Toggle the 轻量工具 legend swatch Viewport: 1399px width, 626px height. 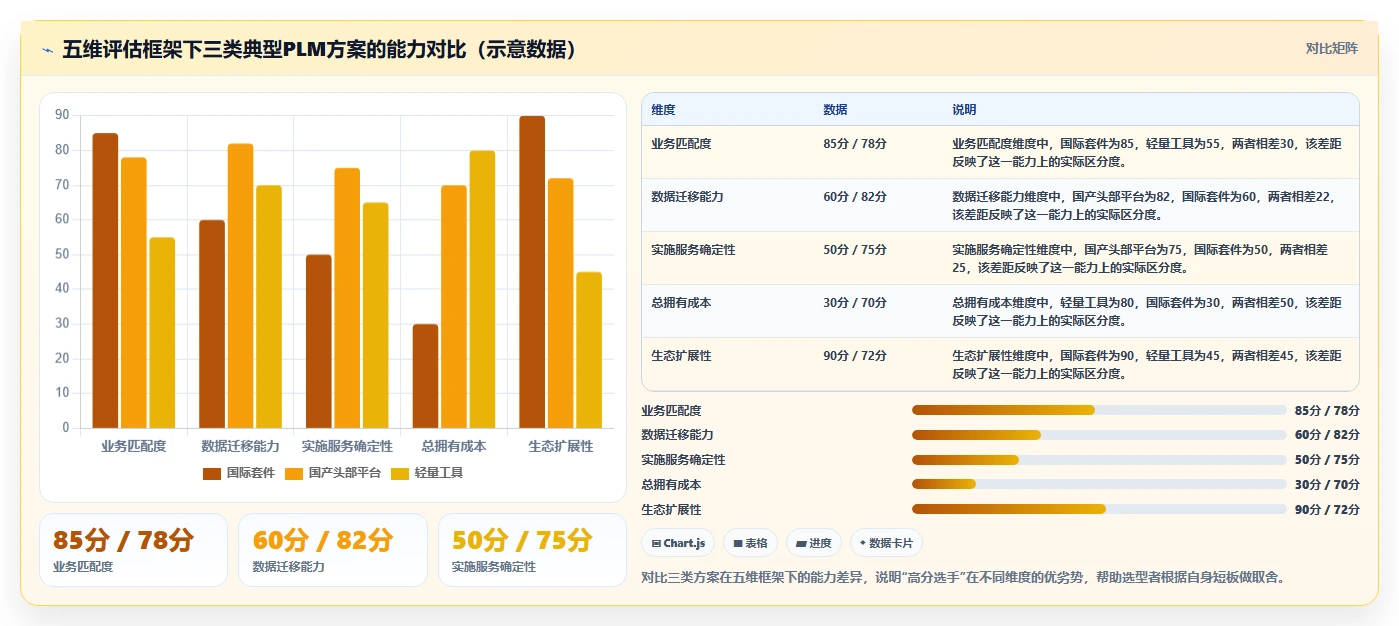(400, 473)
